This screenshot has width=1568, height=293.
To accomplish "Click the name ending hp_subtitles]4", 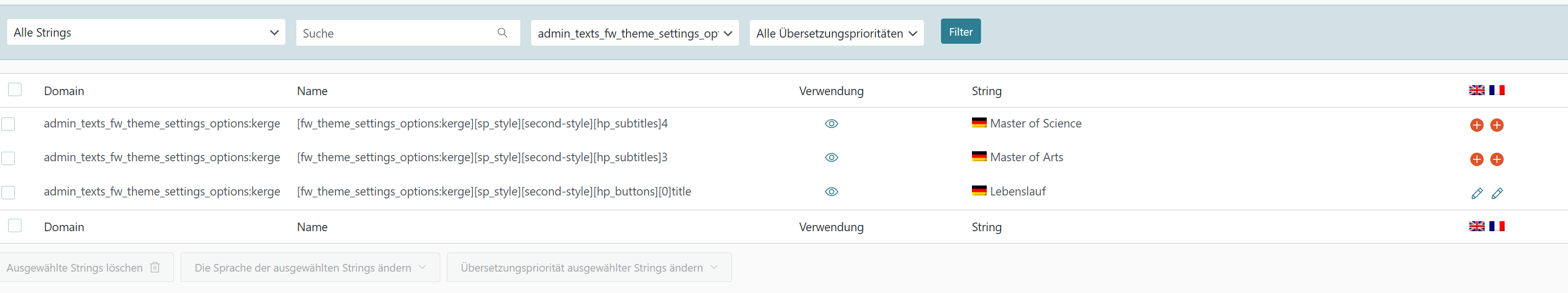I will 482,123.
